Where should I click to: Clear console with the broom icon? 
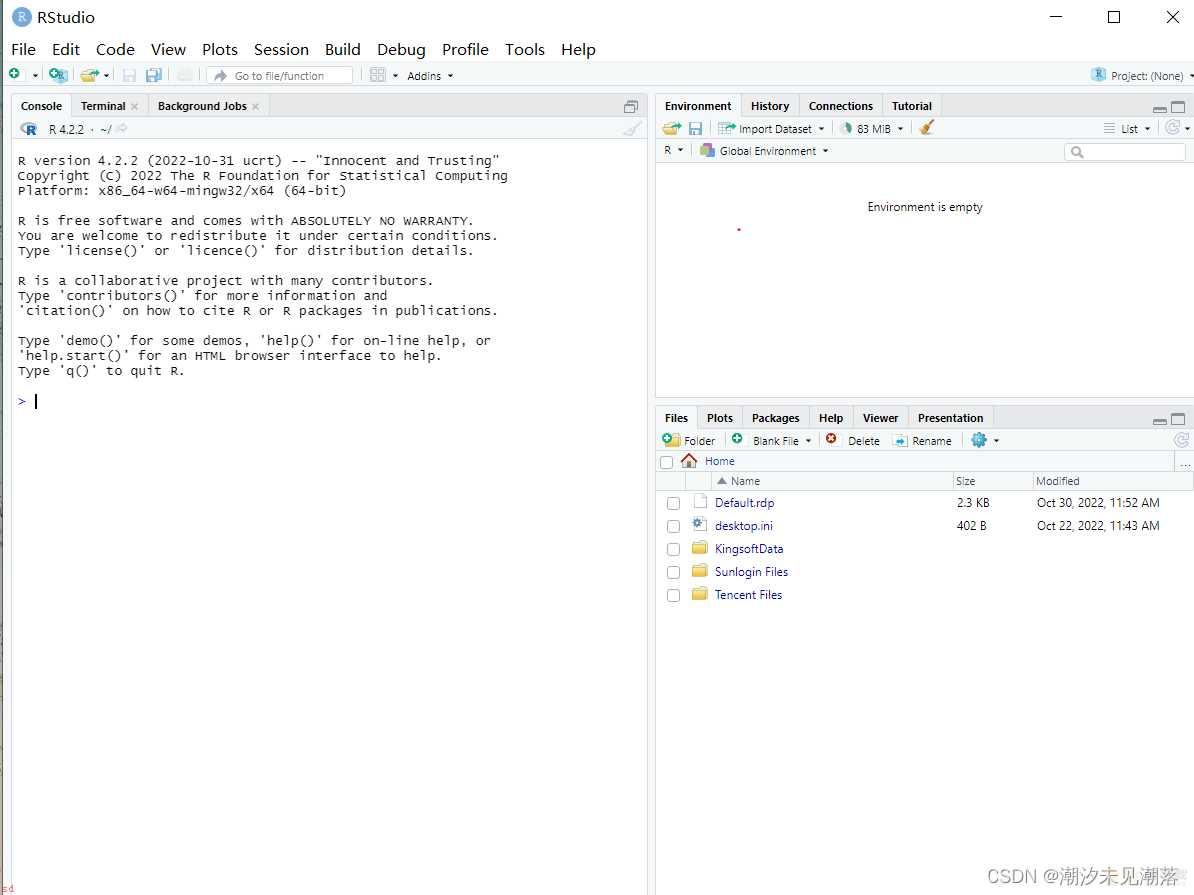tap(631, 129)
